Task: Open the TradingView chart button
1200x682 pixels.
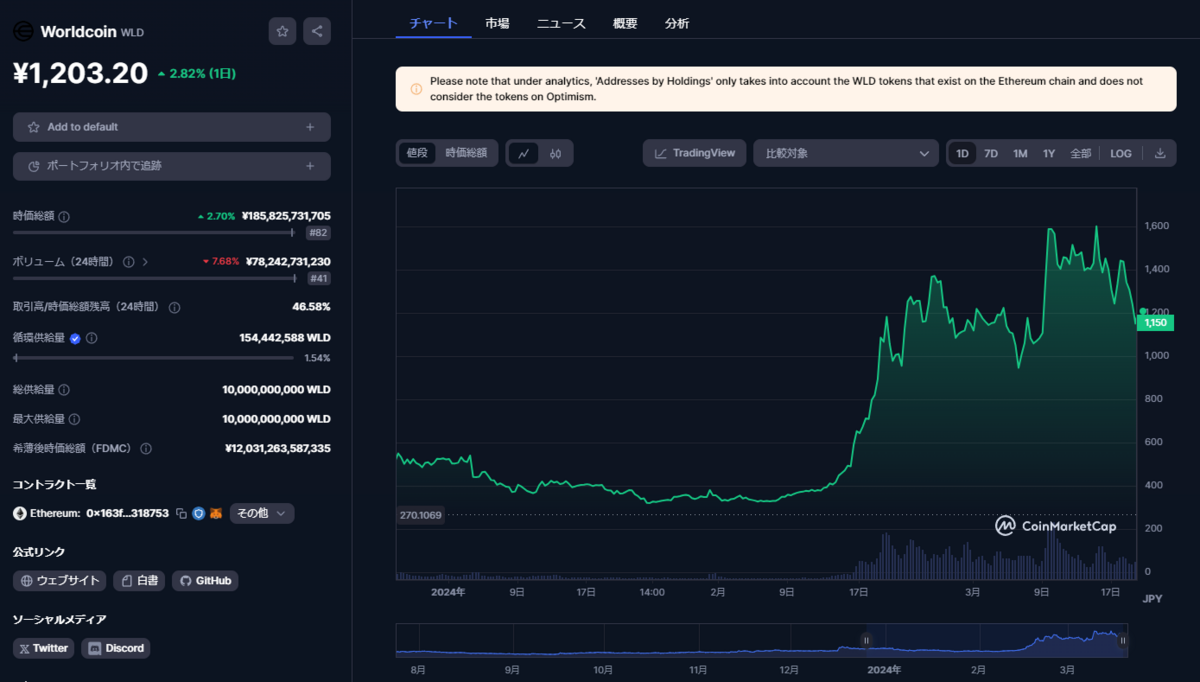Action: [694, 153]
